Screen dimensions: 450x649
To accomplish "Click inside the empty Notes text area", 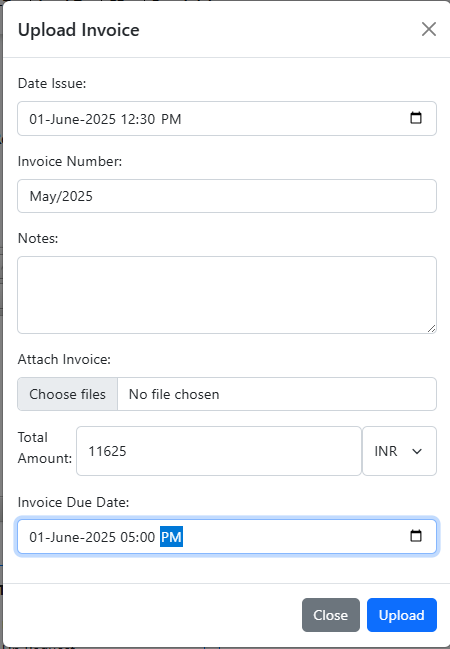I will [227, 295].
